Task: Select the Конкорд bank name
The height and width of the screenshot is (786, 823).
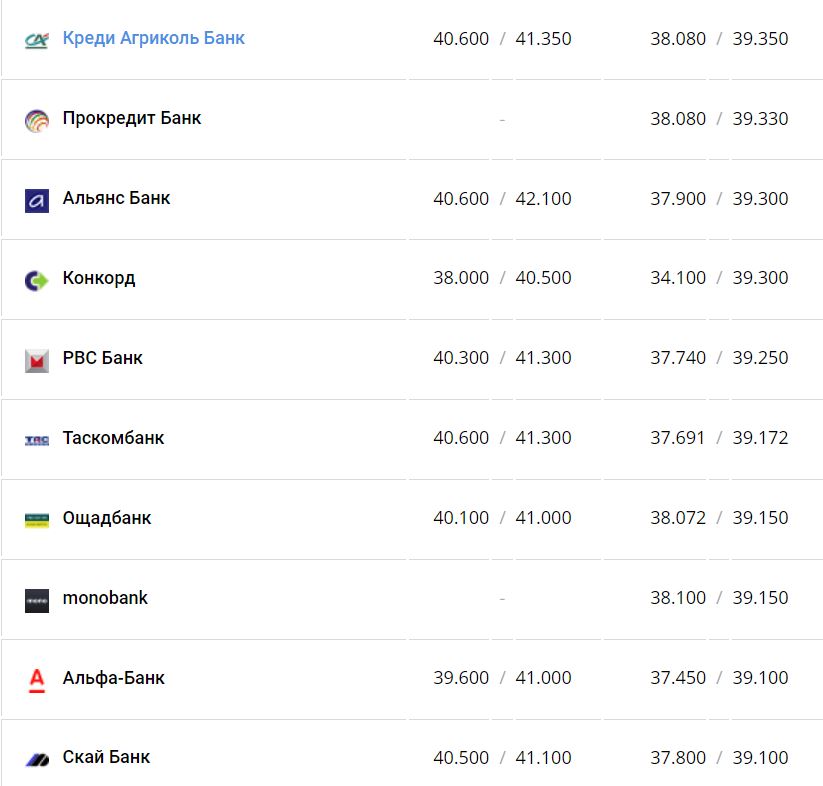Action: click(98, 278)
